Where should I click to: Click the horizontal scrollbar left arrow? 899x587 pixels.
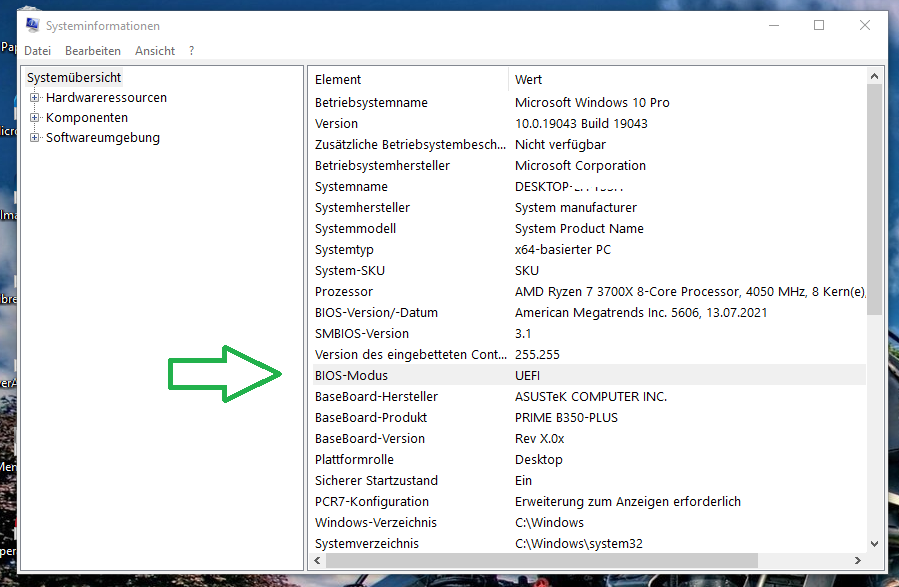[x=317, y=561]
